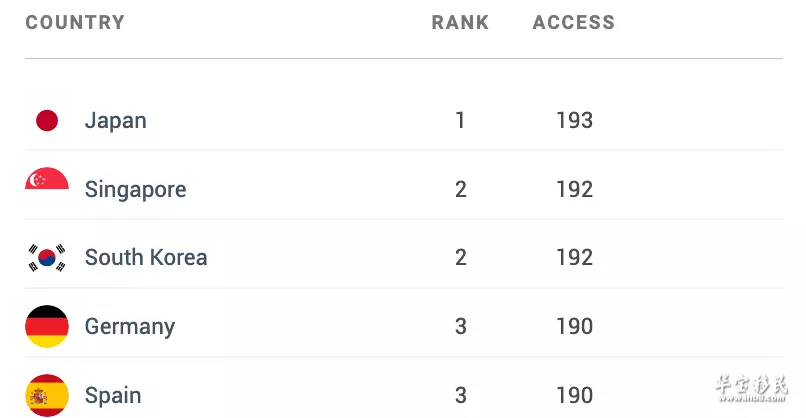Image resolution: width=806 pixels, height=418 pixels.
Task: Click the Singapore flag icon
Action: click(47, 178)
